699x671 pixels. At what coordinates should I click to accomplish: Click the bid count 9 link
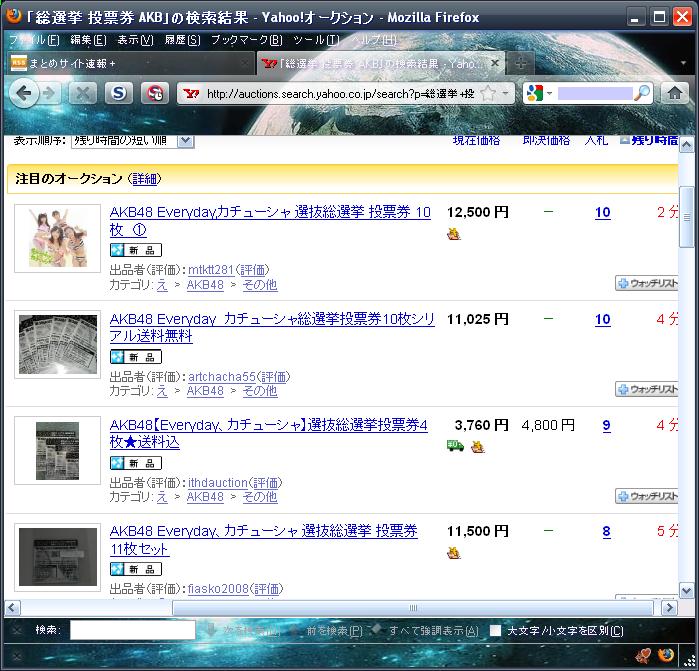point(606,425)
